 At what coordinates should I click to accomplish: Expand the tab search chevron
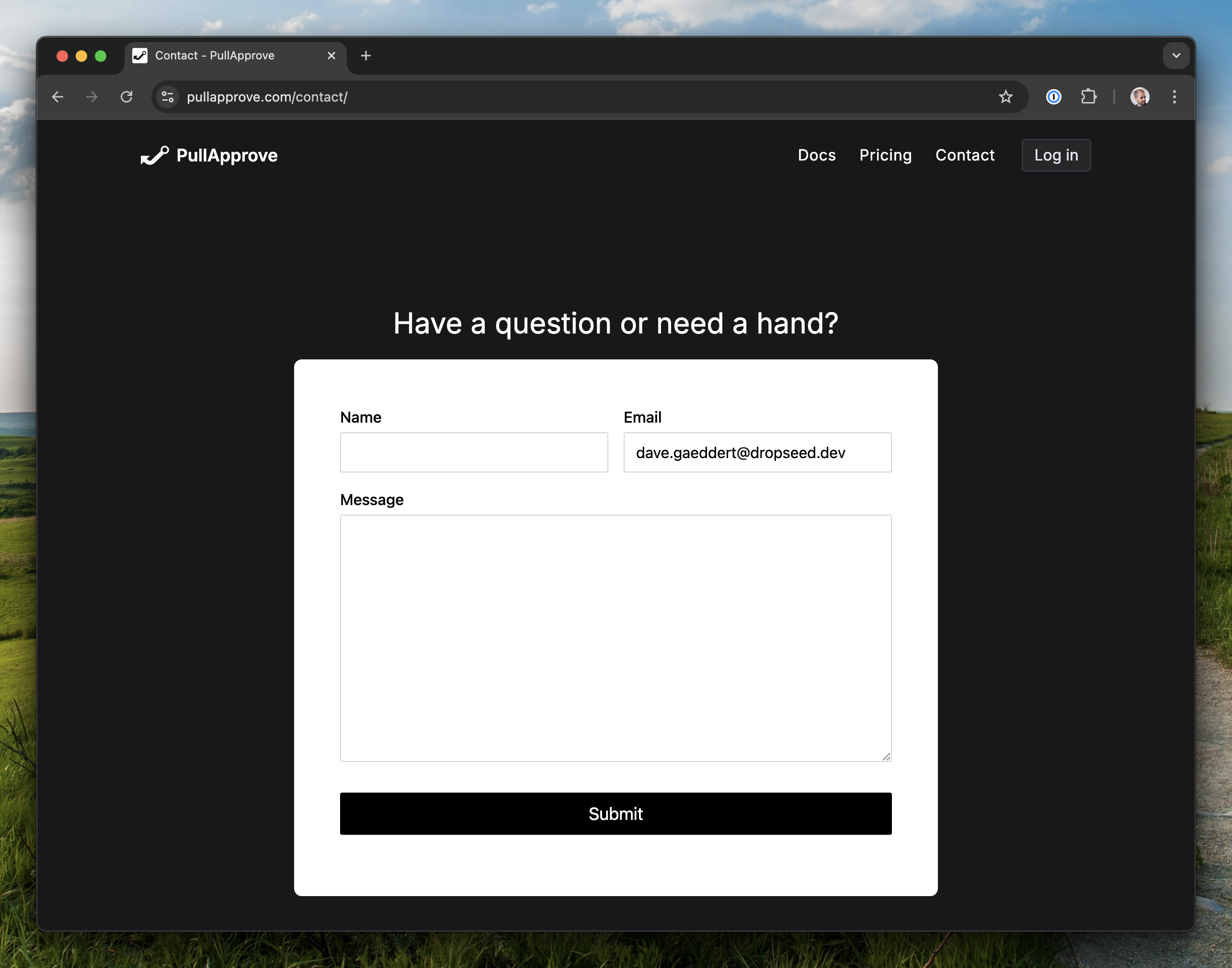[x=1176, y=56]
